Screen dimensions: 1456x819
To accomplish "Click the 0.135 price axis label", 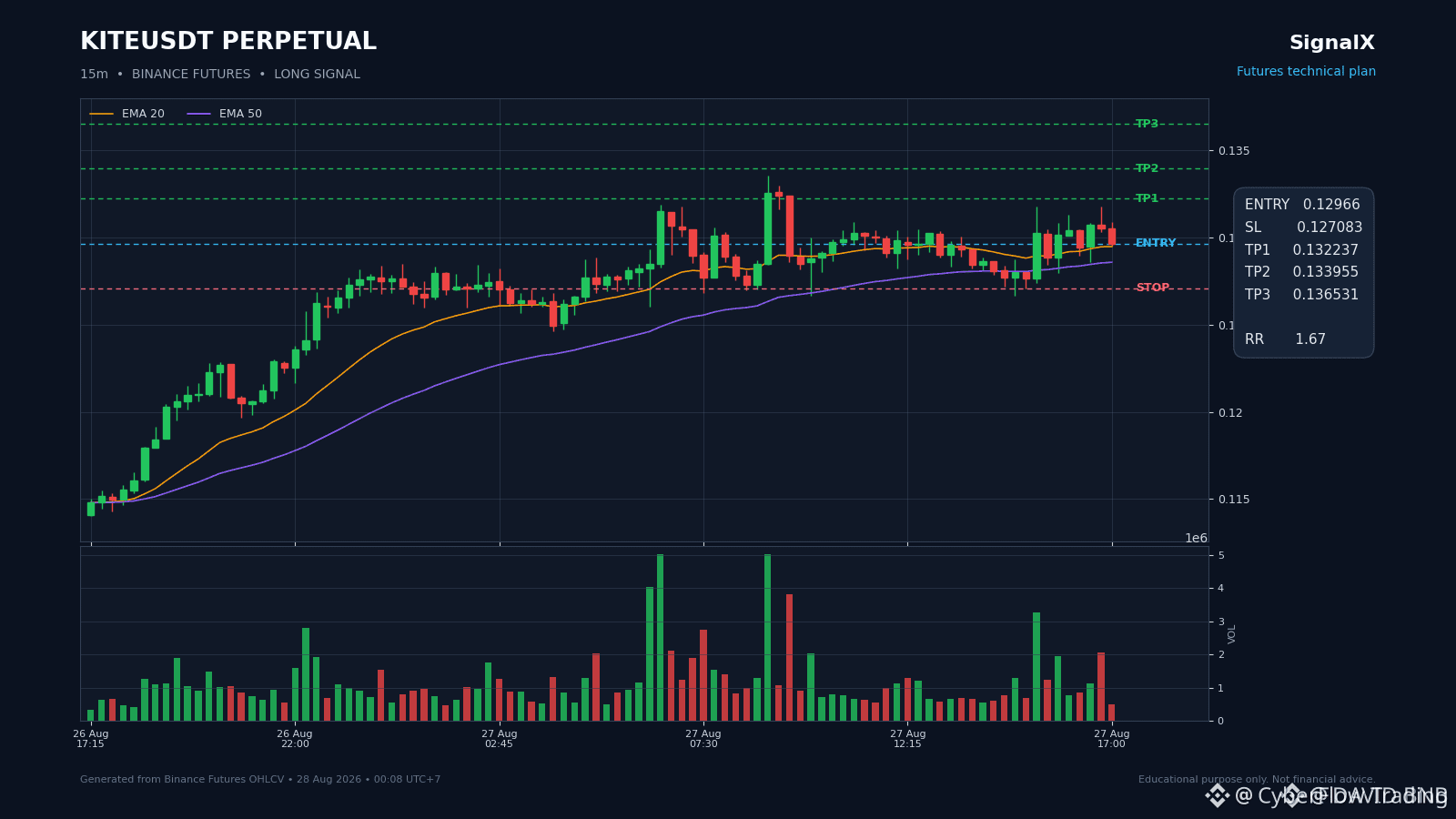I will tap(1234, 151).
